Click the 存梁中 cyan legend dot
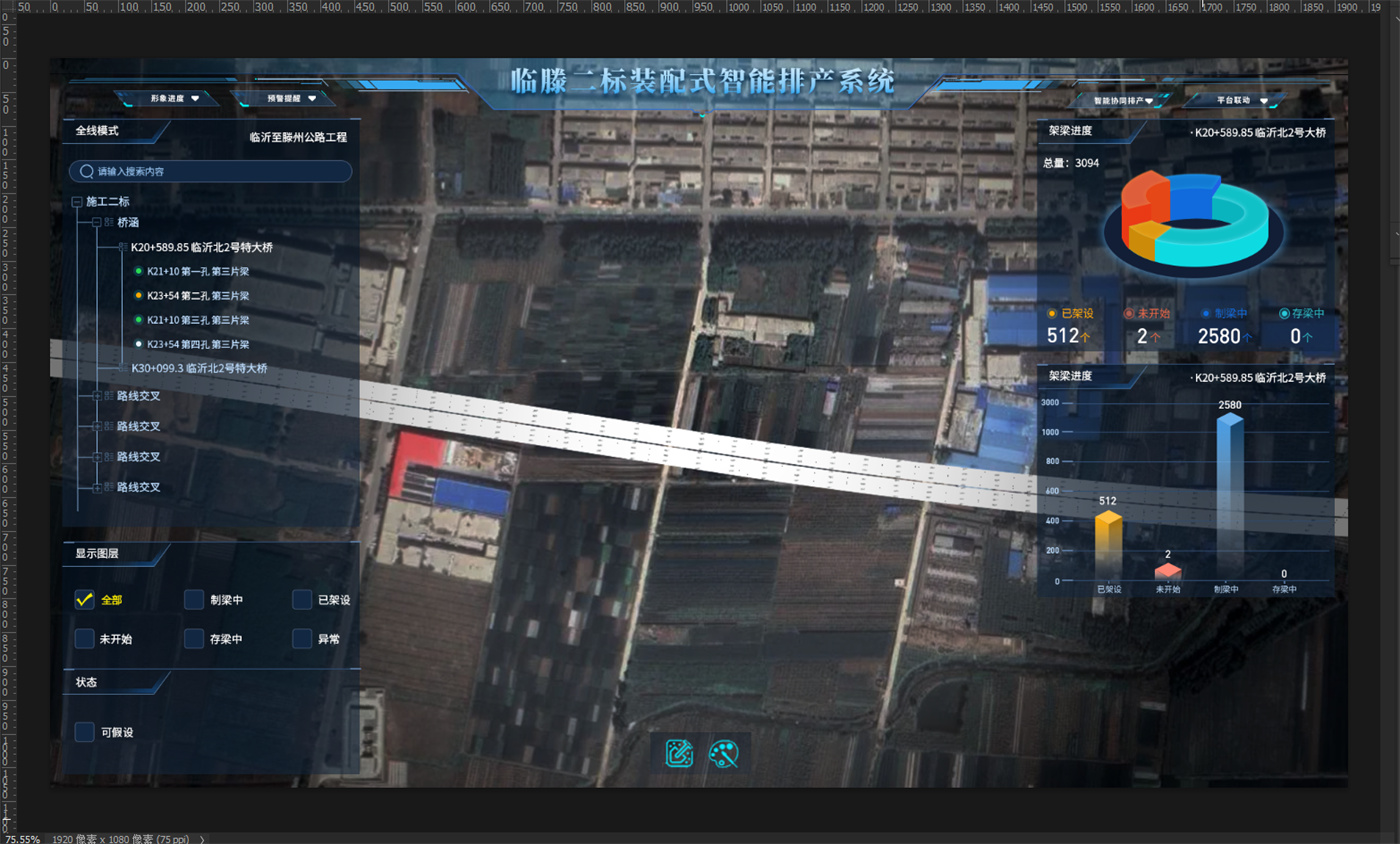This screenshot has width=1400, height=844. click(1284, 313)
